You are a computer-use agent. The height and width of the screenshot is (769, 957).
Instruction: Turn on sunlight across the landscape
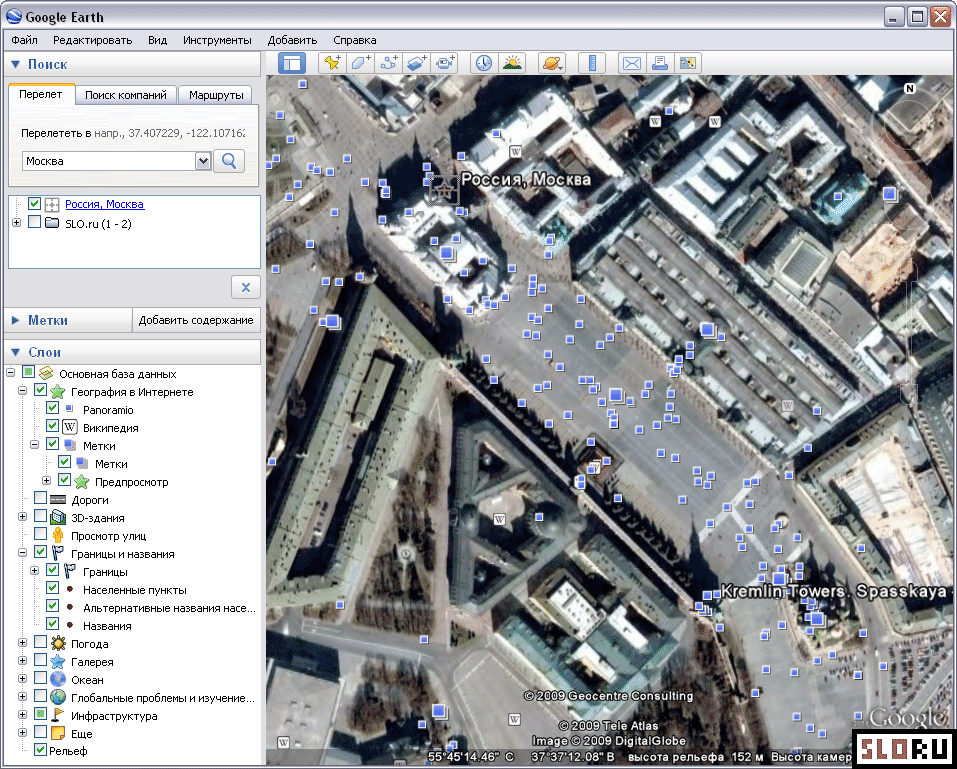coord(512,63)
